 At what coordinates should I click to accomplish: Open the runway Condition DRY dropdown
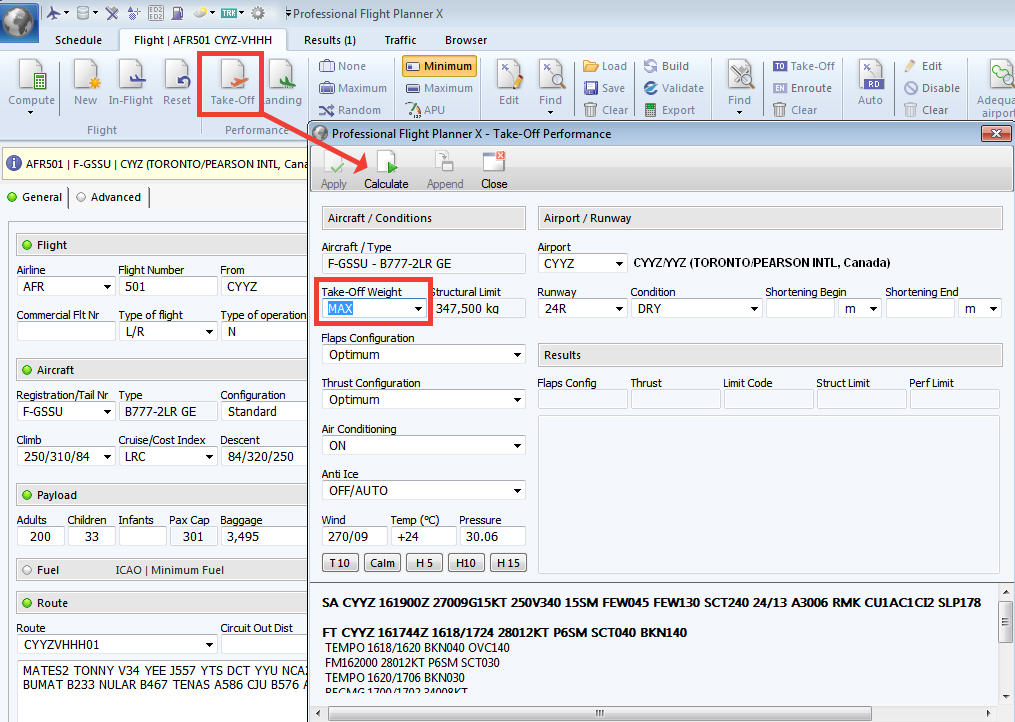click(x=754, y=309)
